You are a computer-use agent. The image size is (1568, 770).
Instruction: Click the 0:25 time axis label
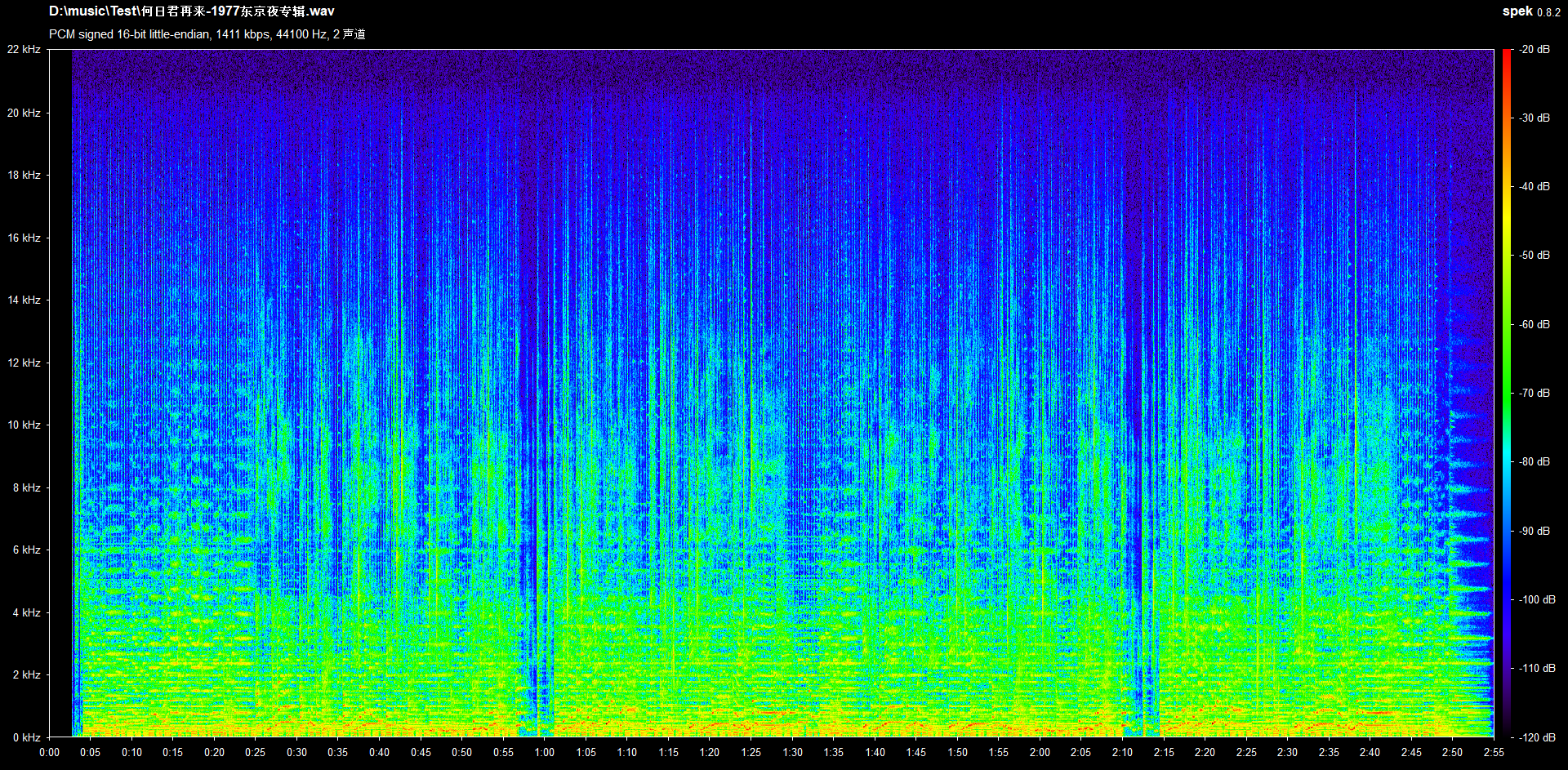click(256, 752)
